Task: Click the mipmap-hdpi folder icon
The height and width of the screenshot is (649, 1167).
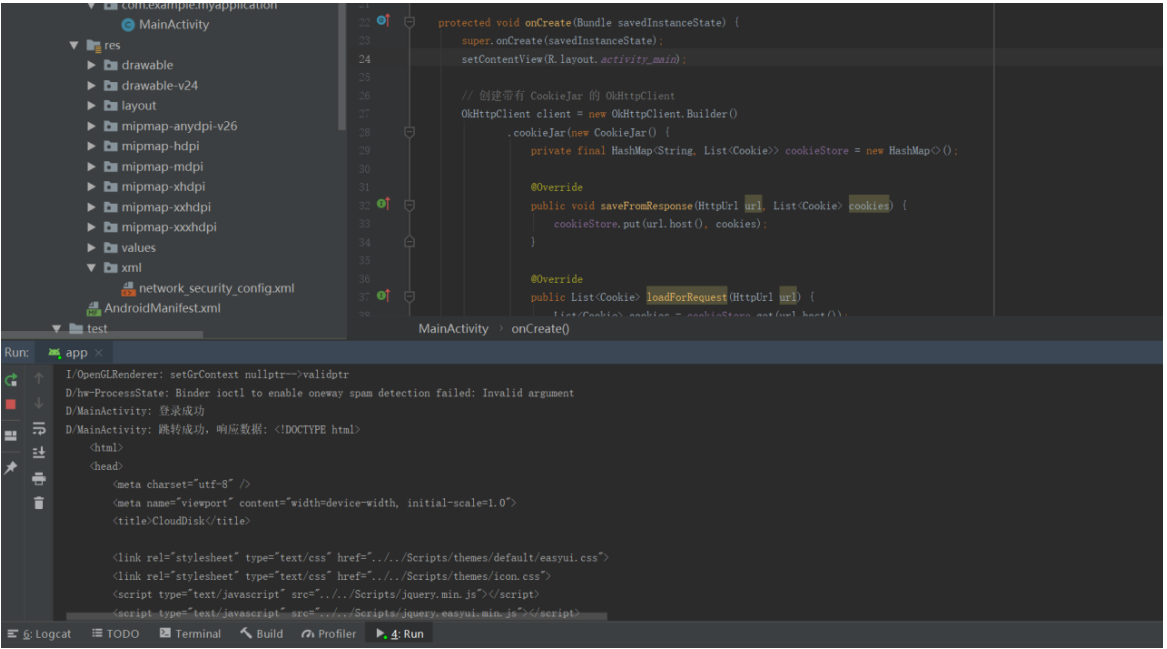Action: click(111, 147)
